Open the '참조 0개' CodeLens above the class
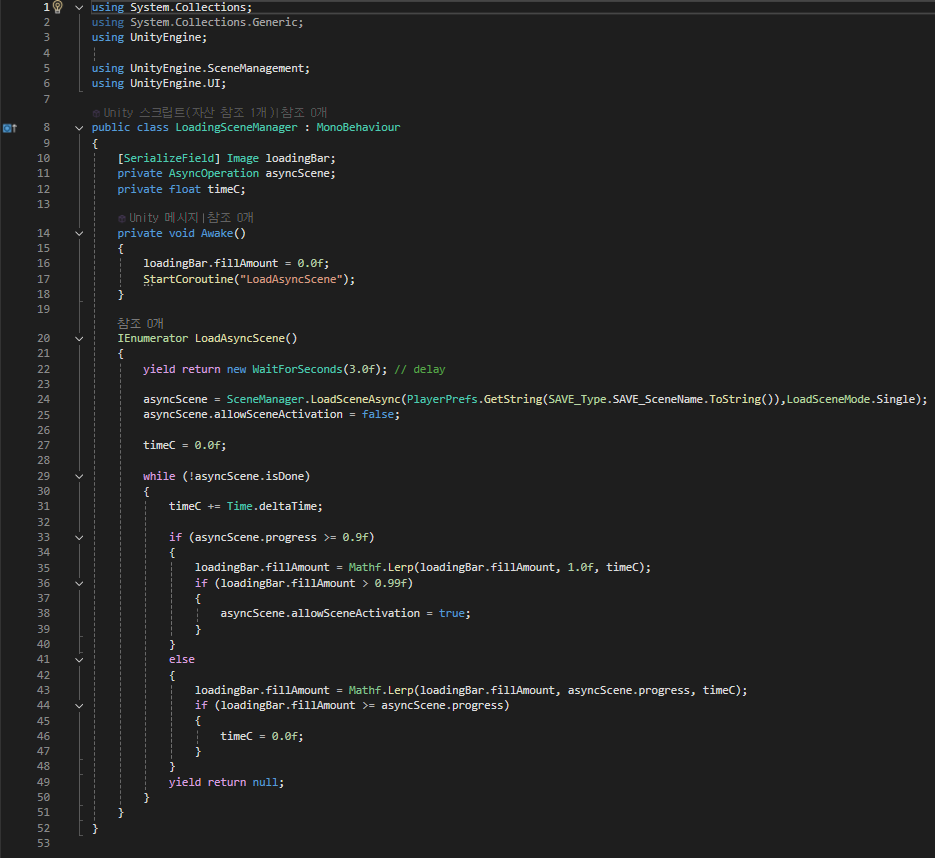The width and height of the screenshot is (935, 858). pos(304,113)
